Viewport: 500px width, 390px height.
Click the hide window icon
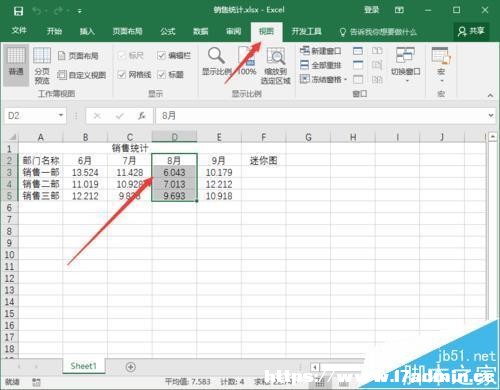(358, 65)
